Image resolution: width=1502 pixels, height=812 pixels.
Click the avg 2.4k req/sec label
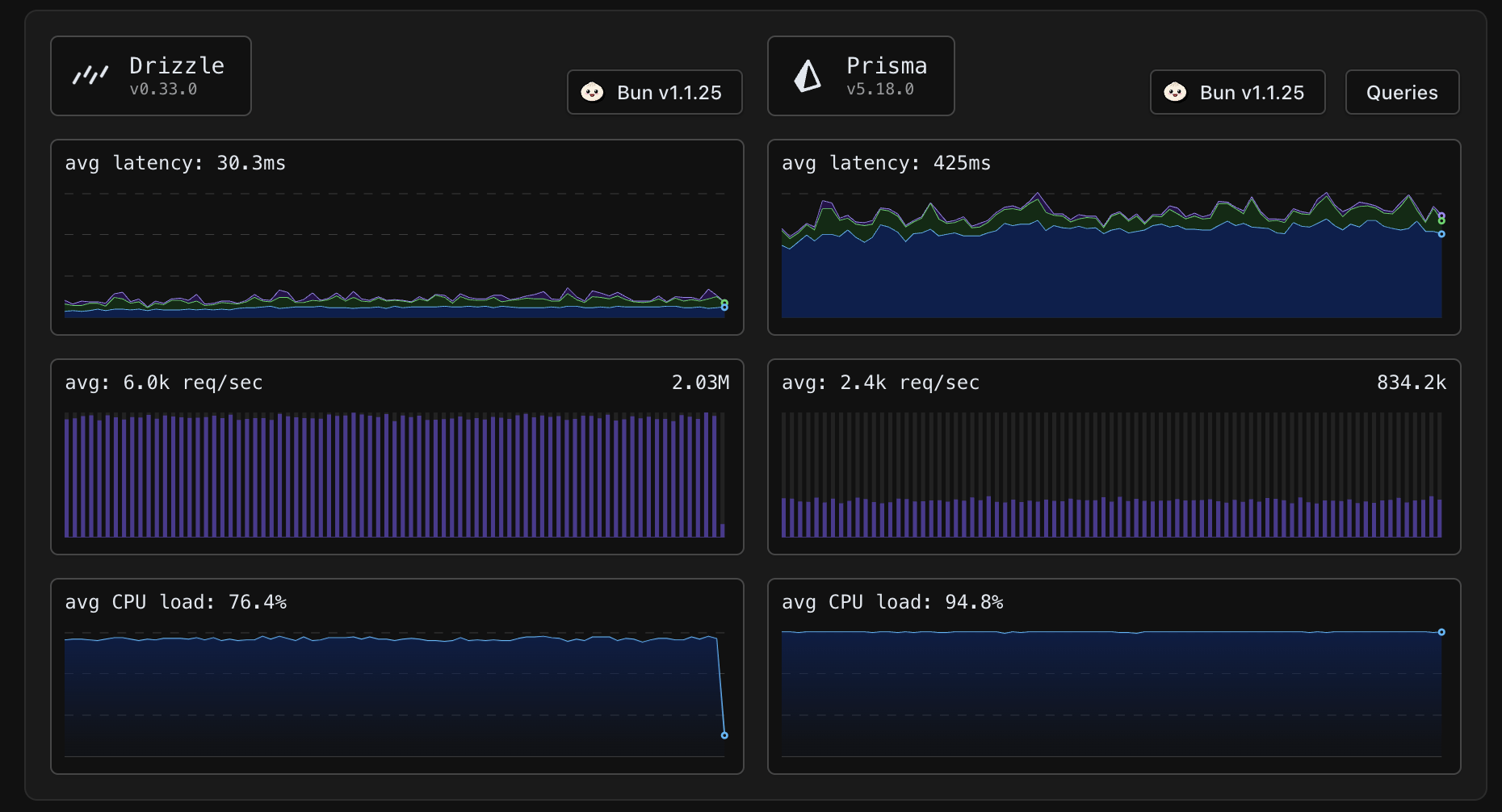coord(881,383)
